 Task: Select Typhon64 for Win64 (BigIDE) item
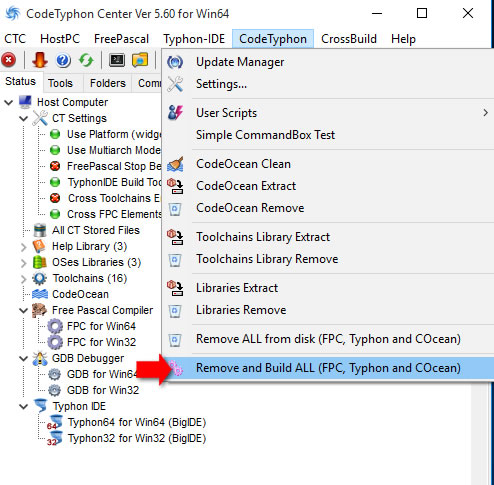[137, 422]
